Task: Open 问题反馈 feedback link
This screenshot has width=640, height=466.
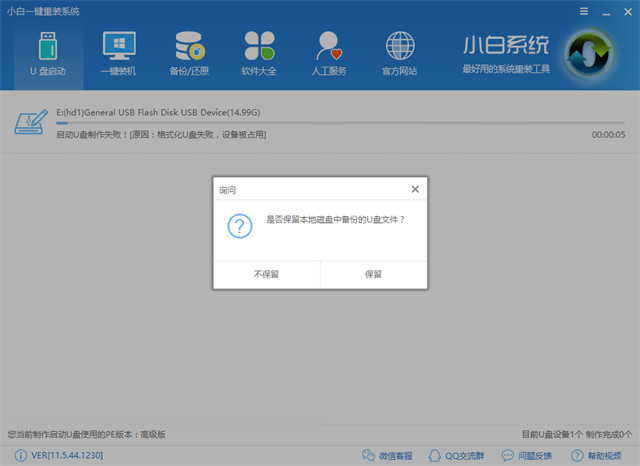Action: [x=528, y=456]
